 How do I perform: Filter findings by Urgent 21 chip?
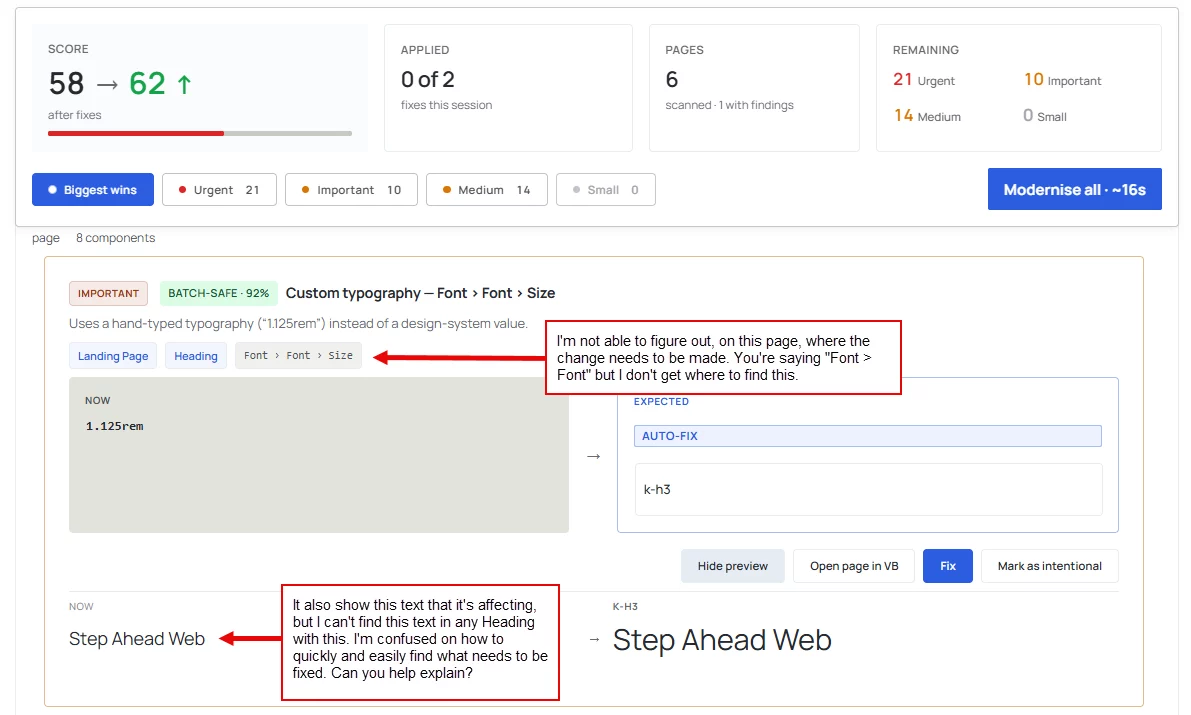tap(219, 190)
